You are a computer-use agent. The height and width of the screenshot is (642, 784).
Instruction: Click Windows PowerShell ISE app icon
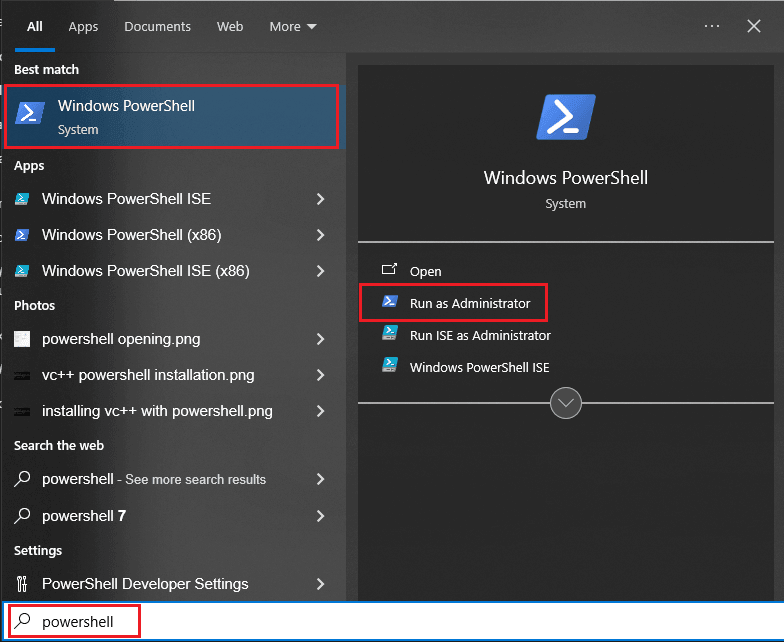tap(22, 199)
